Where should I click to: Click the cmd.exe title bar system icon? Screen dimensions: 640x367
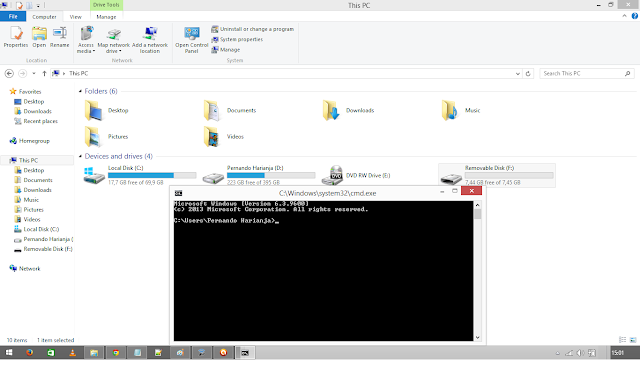click(x=178, y=193)
